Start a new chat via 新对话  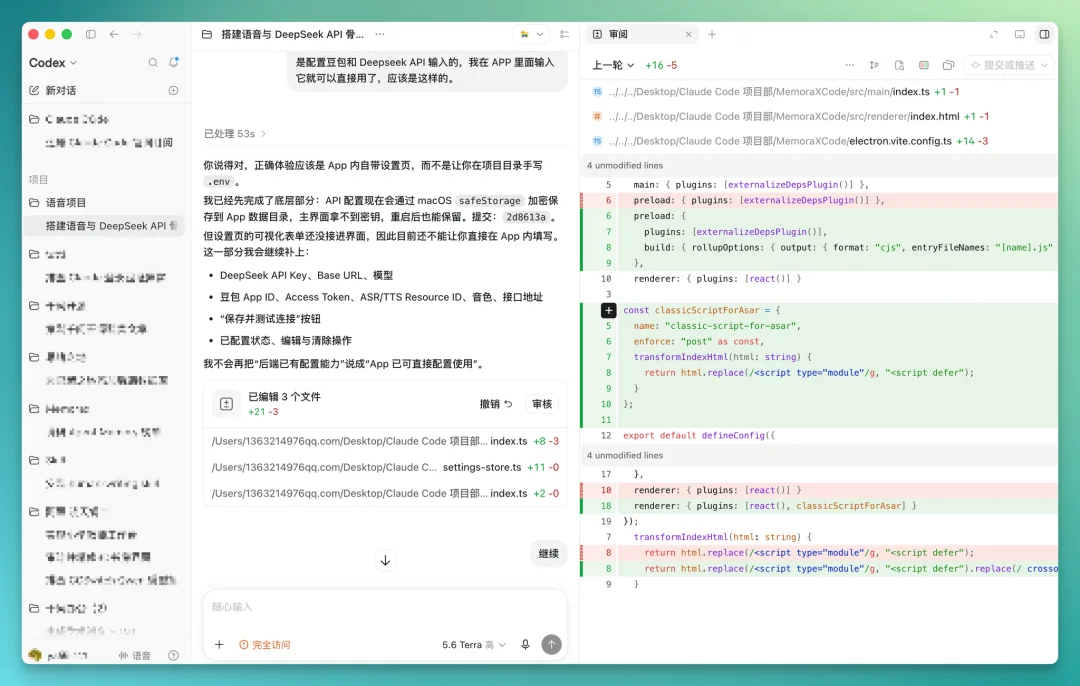[x=61, y=90]
